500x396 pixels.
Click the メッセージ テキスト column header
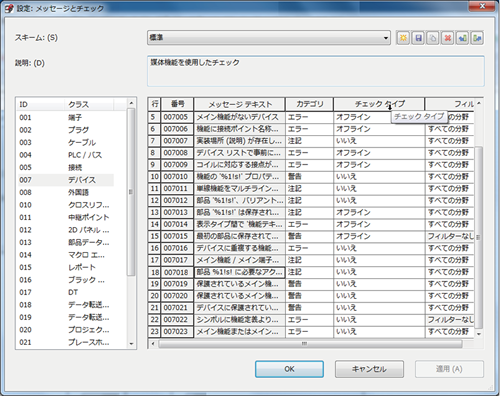[240, 104]
